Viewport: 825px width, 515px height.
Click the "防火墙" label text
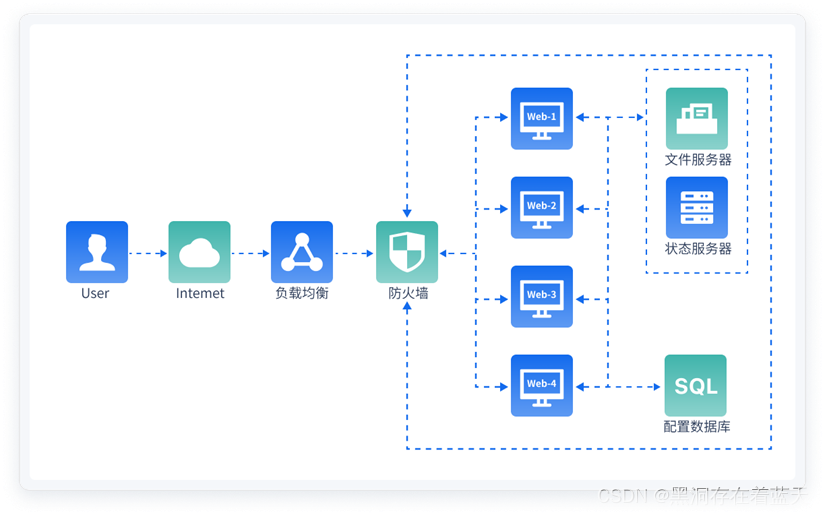pos(408,293)
